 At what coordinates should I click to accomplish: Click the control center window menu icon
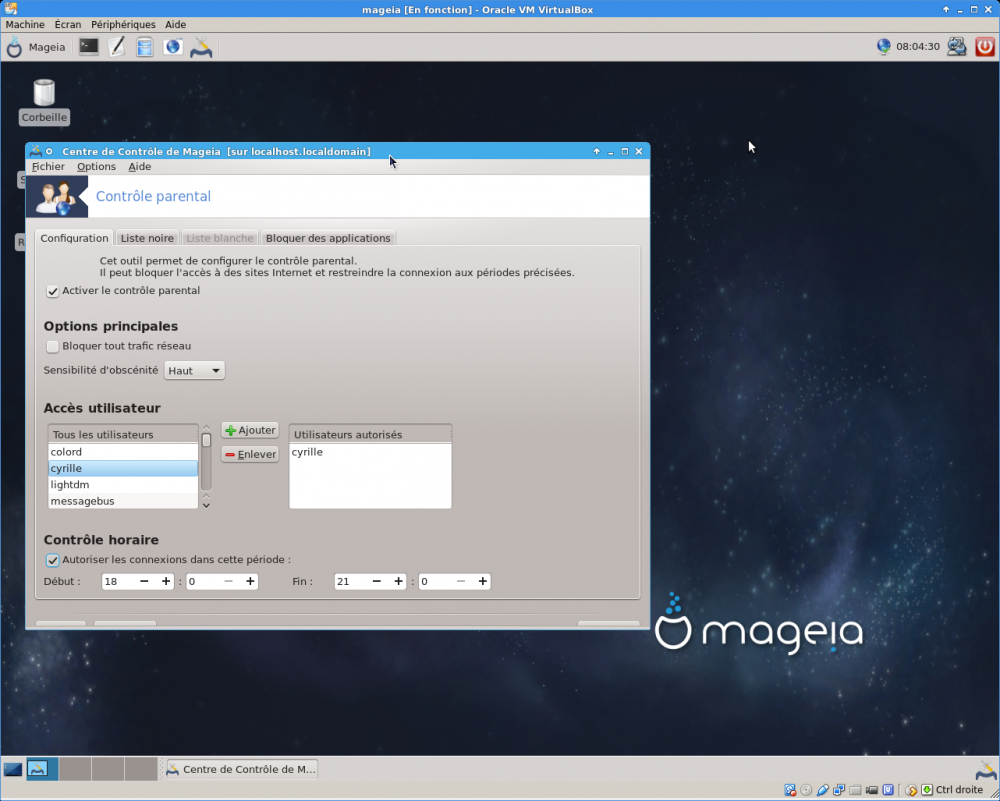36,151
